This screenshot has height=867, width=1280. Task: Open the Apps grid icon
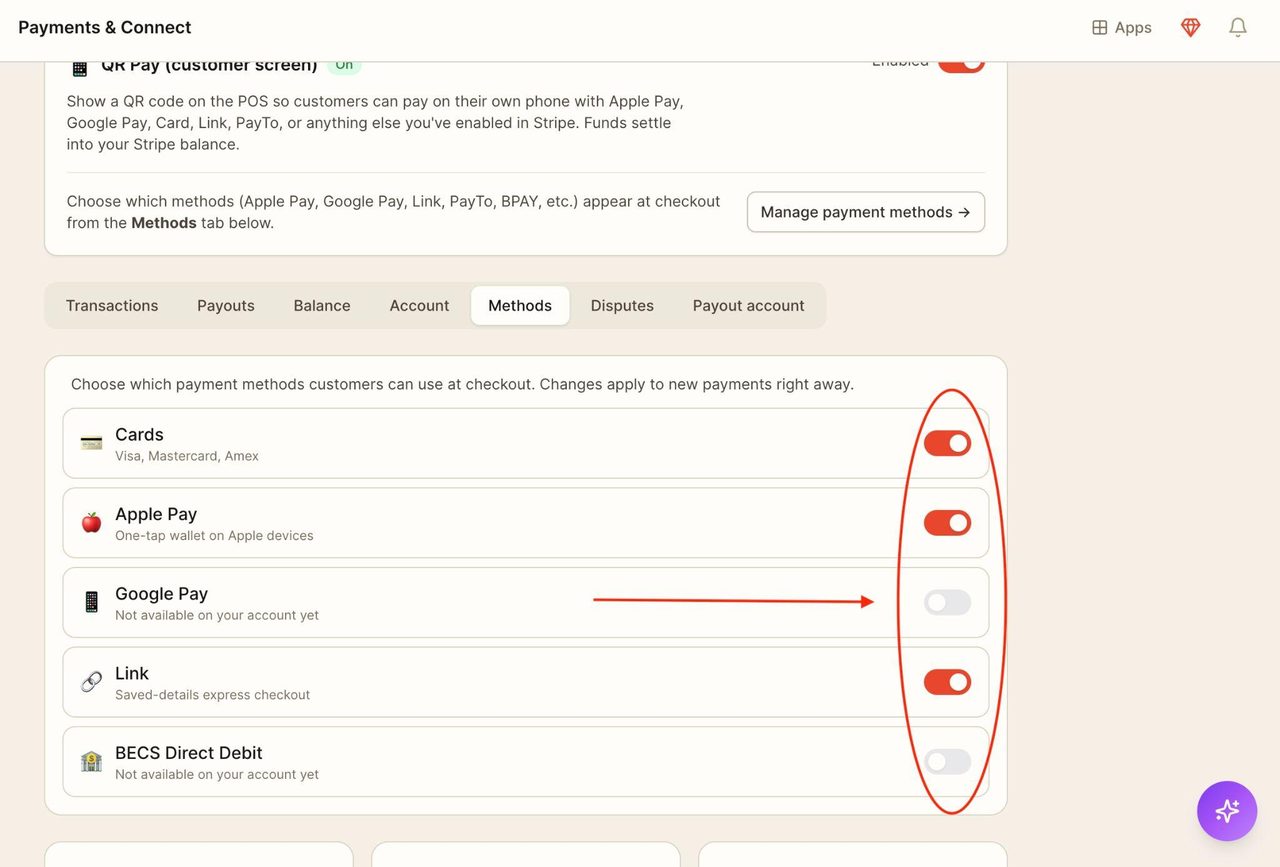tap(1099, 28)
